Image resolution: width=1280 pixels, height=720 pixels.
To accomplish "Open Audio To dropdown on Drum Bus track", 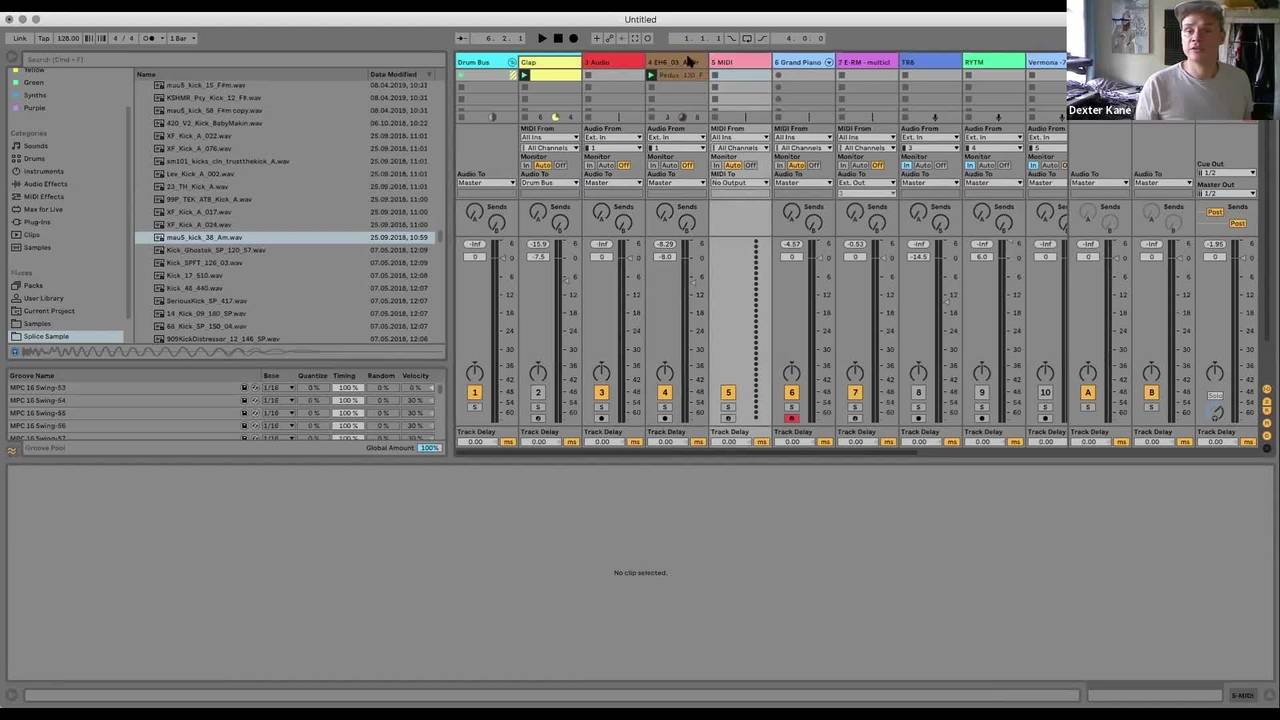I will tap(486, 183).
